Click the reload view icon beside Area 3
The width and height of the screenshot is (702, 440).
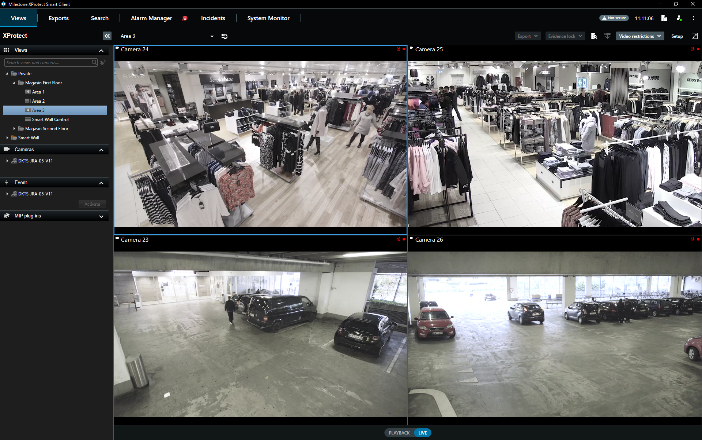(x=225, y=36)
